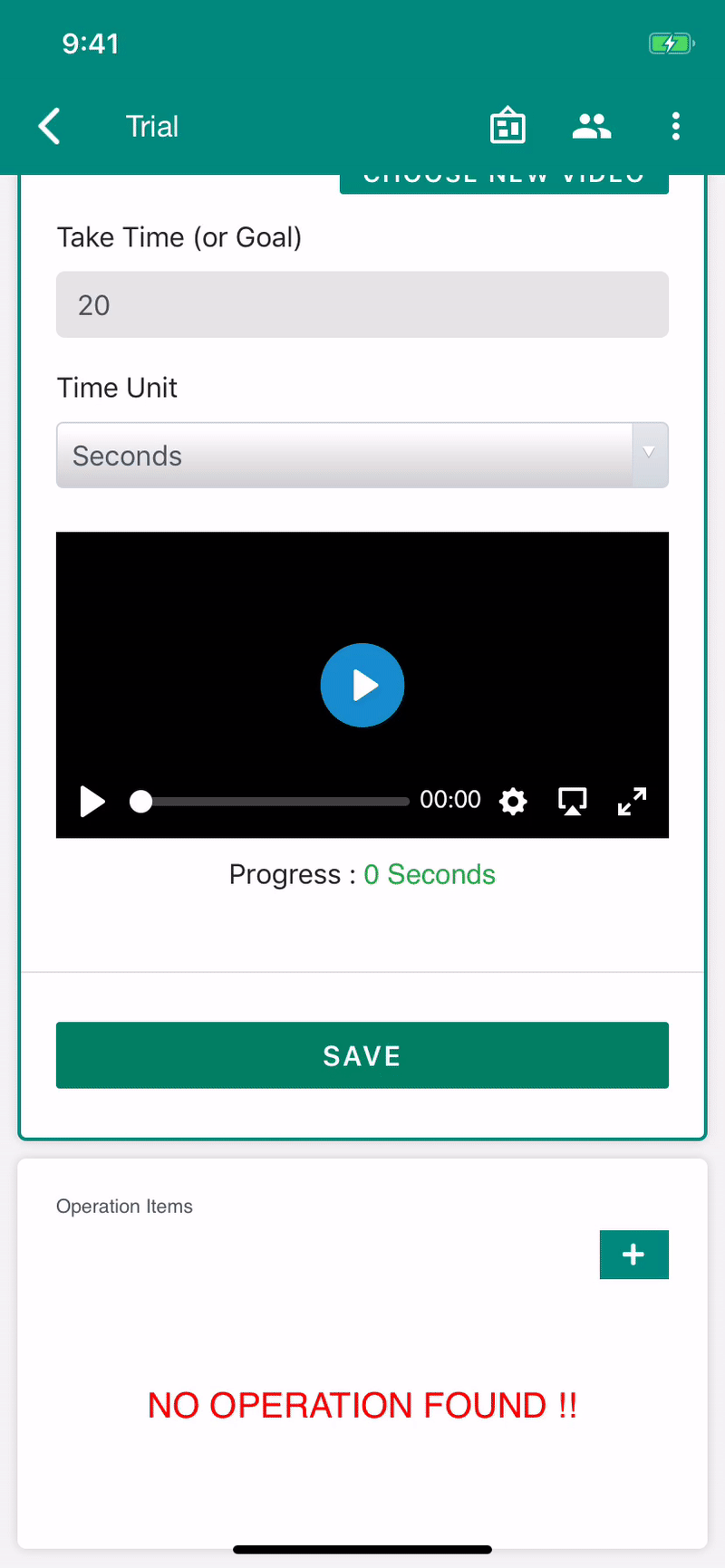The width and height of the screenshot is (725, 1568).
Task: Open the three-dot overflow menu
Action: point(675,126)
